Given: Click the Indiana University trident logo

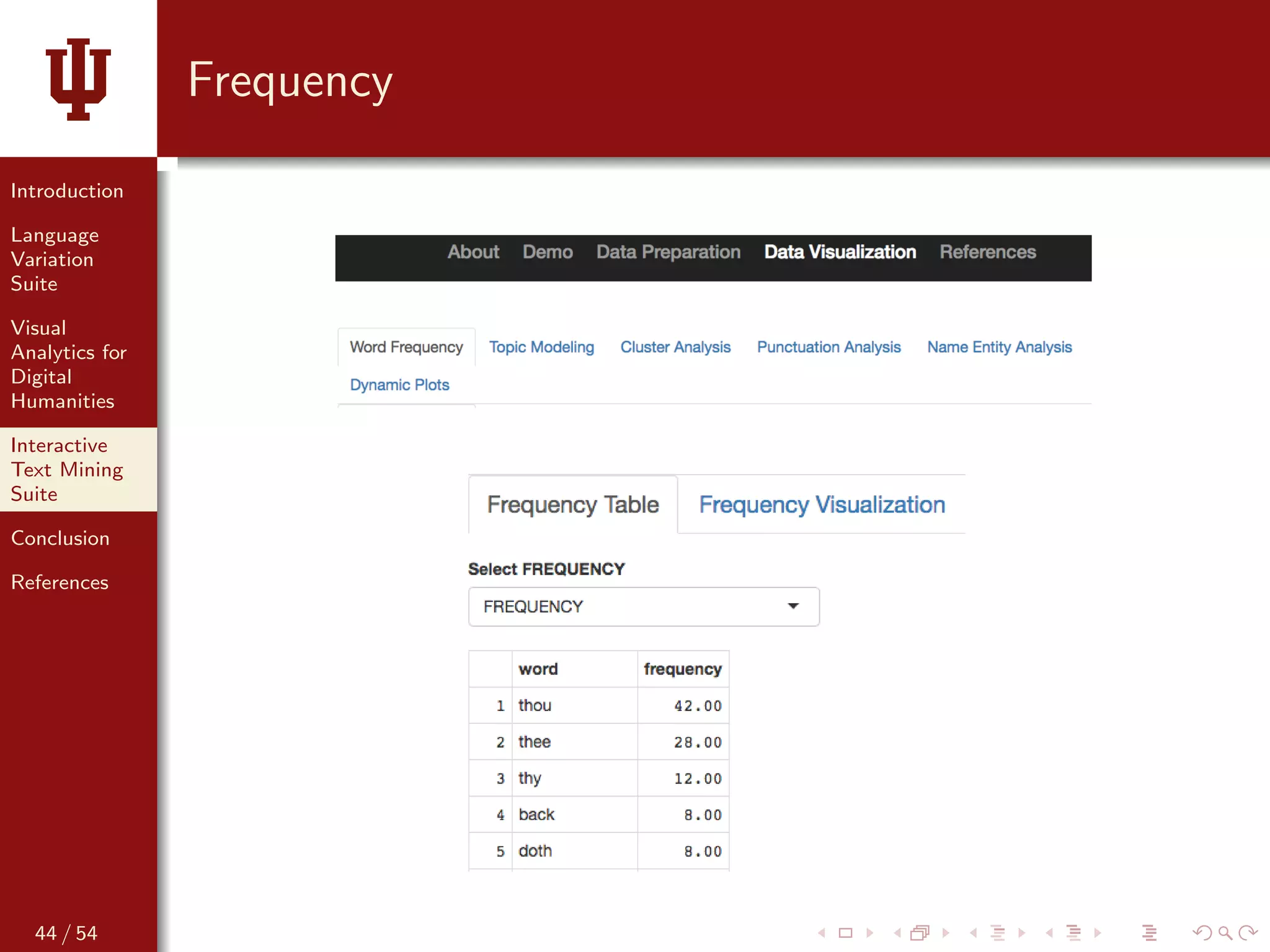Looking at the screenshot, I should (78, 79).
